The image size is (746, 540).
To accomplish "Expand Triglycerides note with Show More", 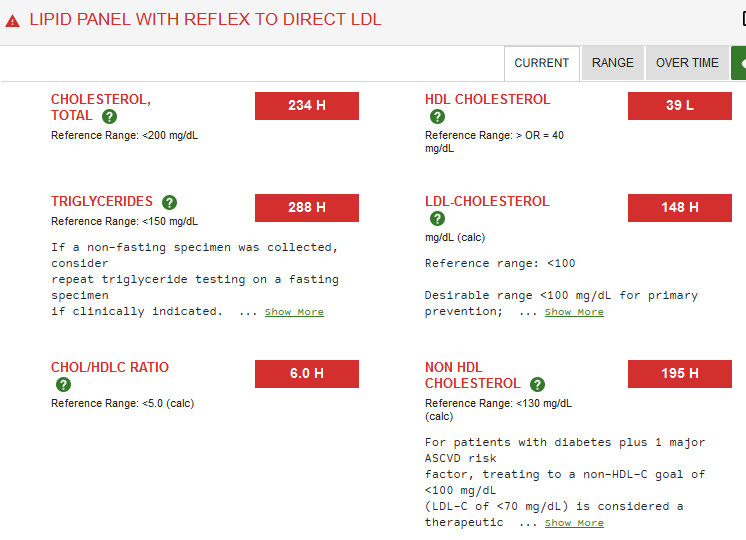I will (x=294, y=312).
